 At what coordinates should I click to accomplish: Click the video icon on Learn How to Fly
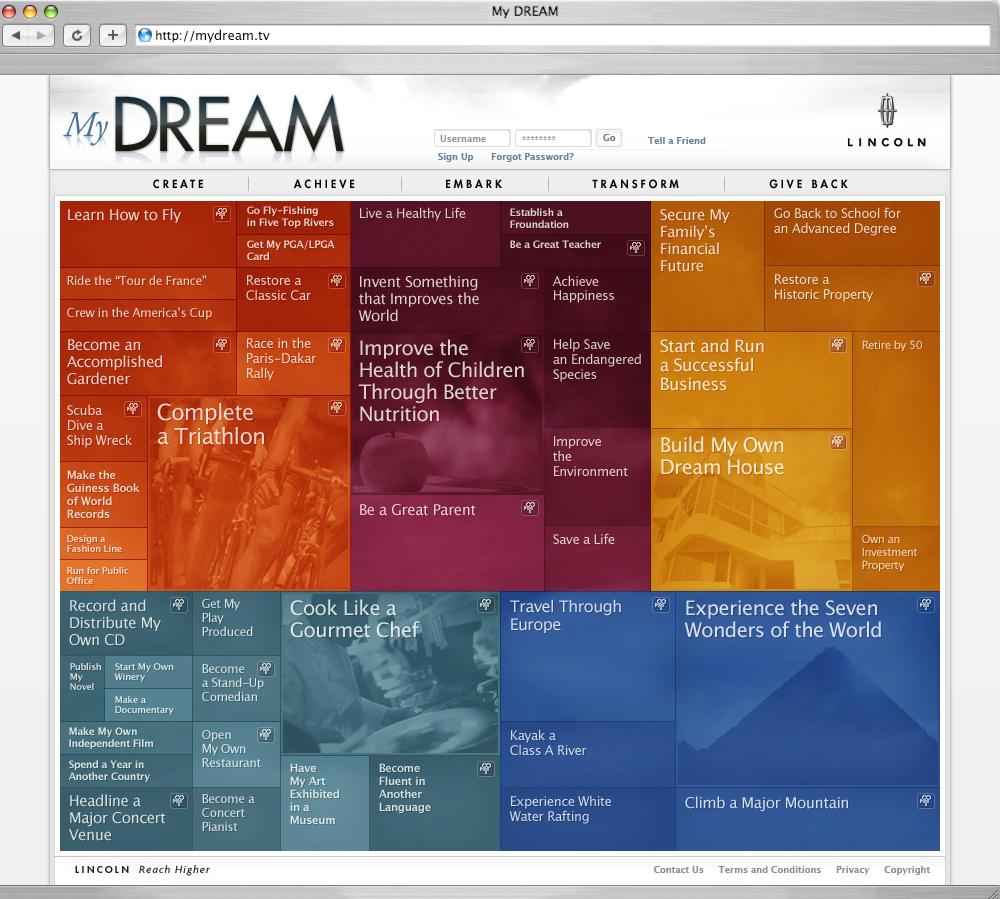[x=222, y=215]
